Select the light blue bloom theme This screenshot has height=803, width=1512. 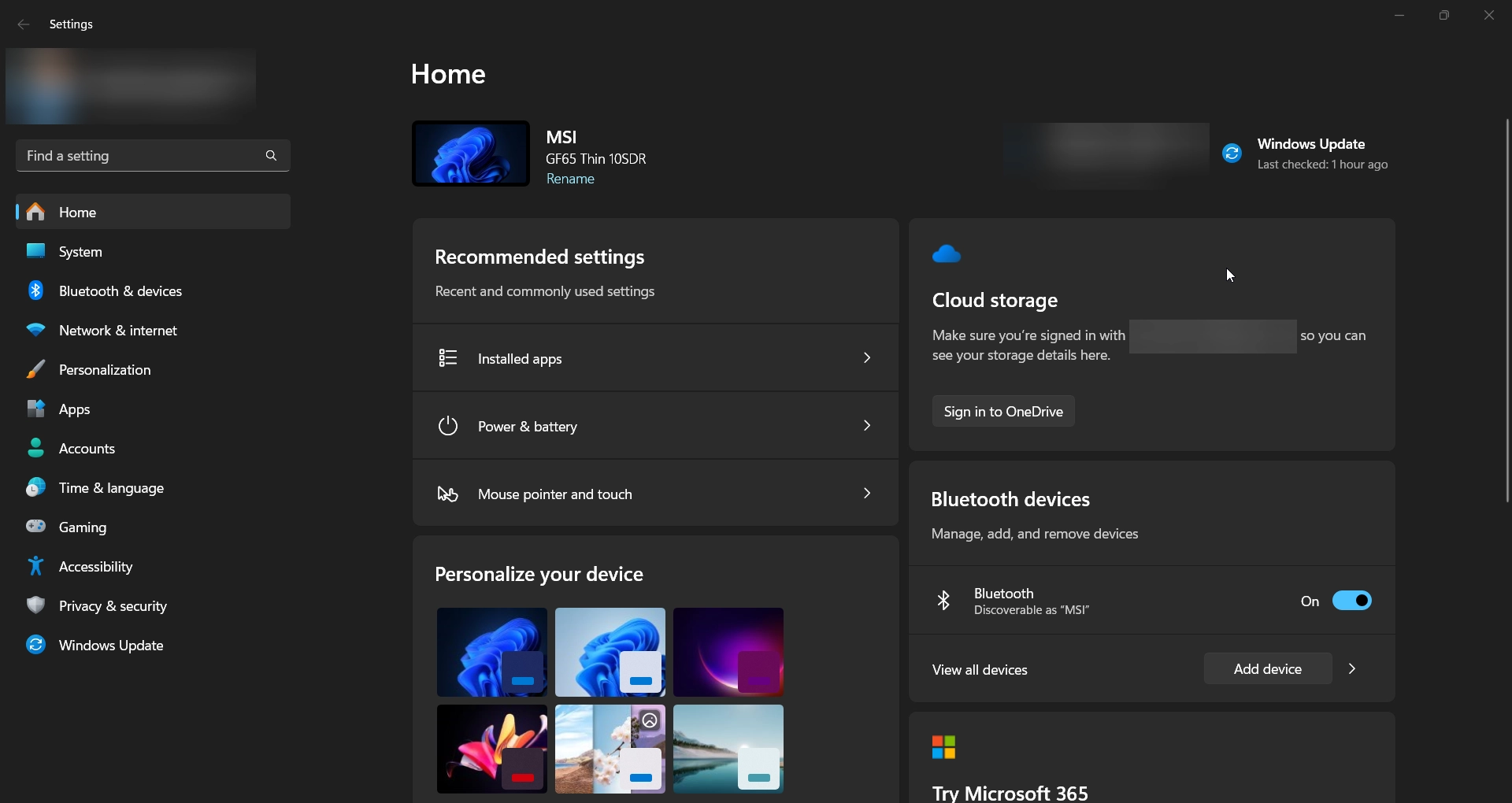(x=610, y=652)
